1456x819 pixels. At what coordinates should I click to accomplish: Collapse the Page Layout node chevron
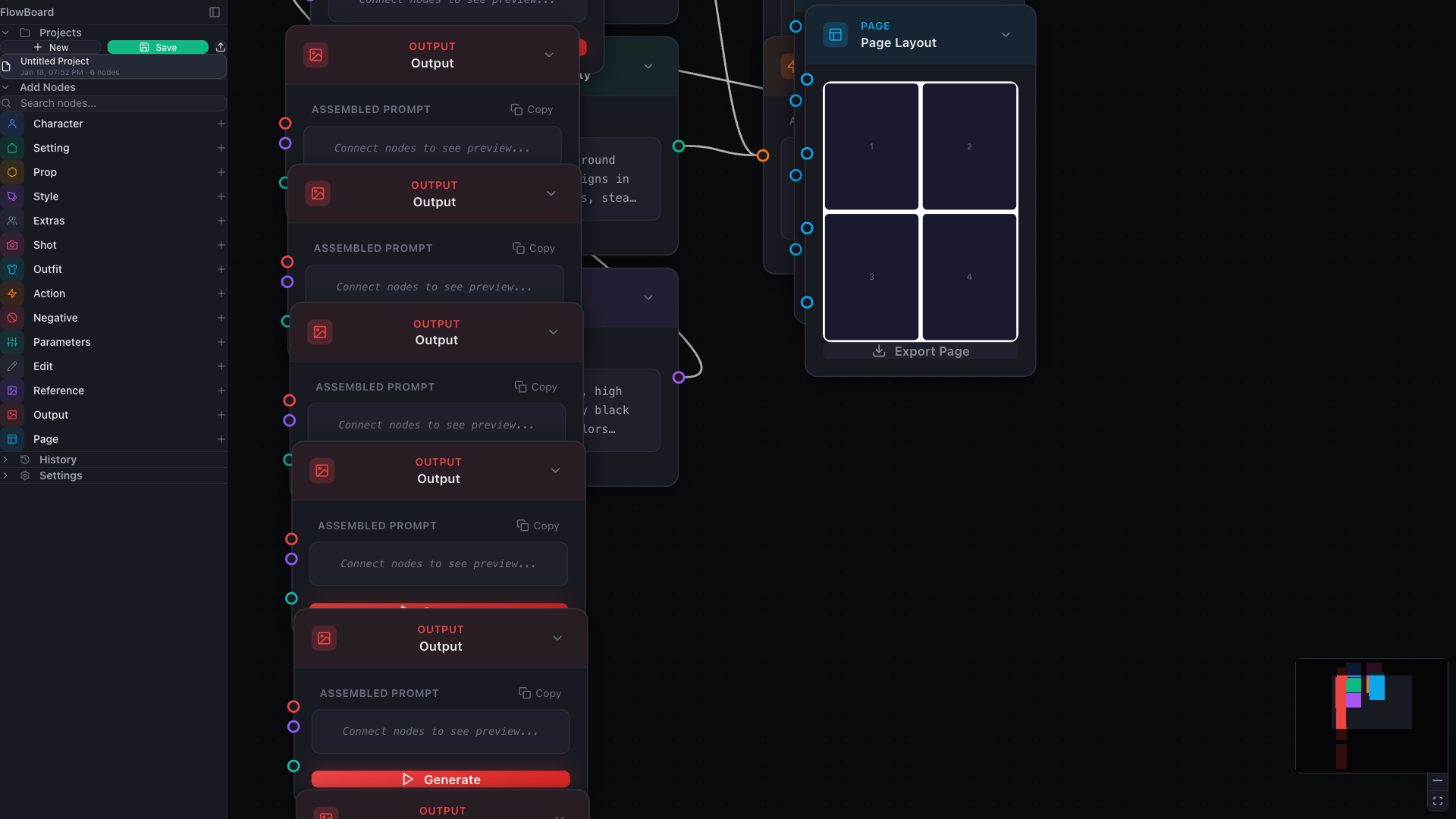coord(1006,35)
